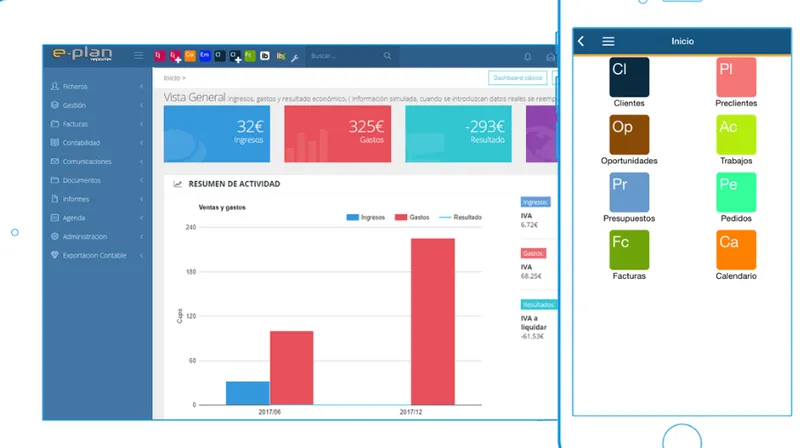Click the pink Ej plus shortcut icon

[175, 56]
